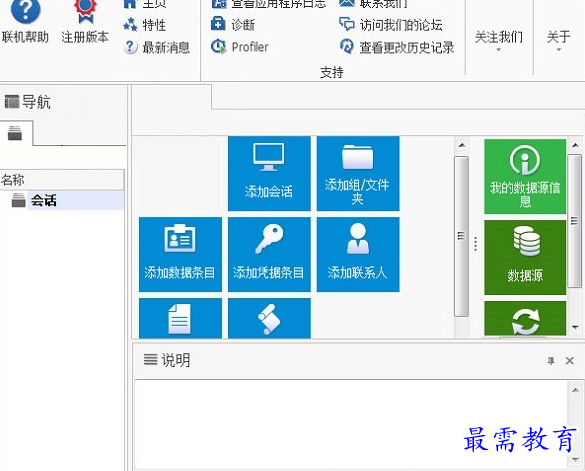Click description panel scrollbar down arrow
585x471 pixels.
575,459
